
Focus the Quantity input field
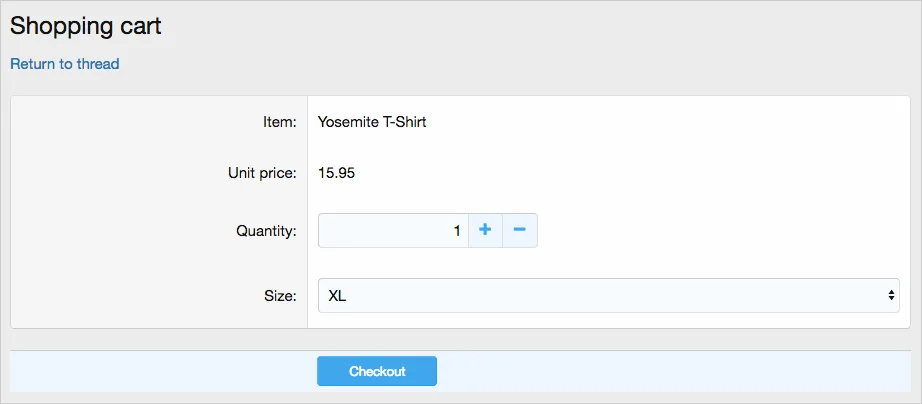pyautogui.click(x=393, y=231)
